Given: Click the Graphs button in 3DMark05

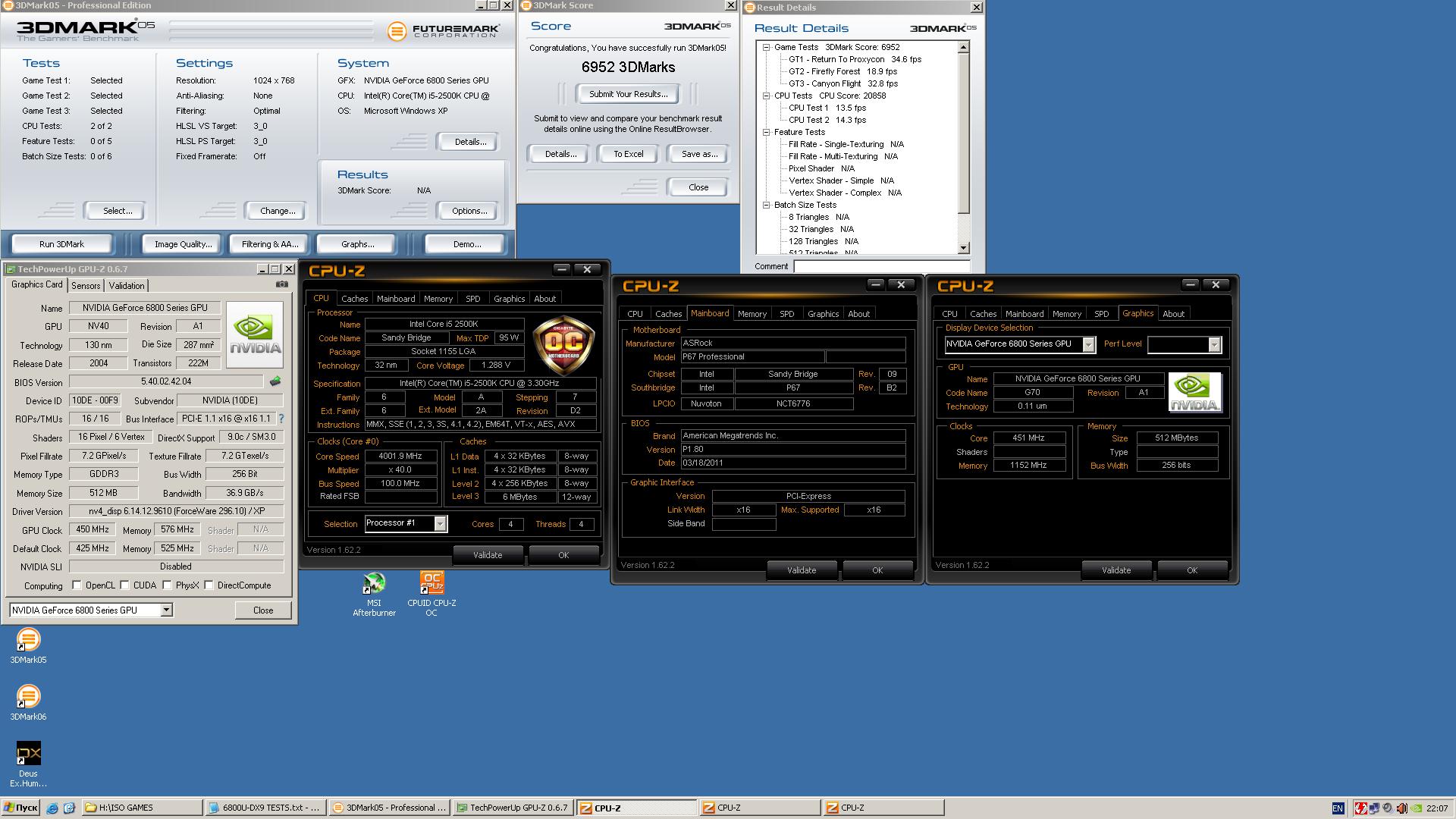Looking at the screenshot, I should coord(357,244).
